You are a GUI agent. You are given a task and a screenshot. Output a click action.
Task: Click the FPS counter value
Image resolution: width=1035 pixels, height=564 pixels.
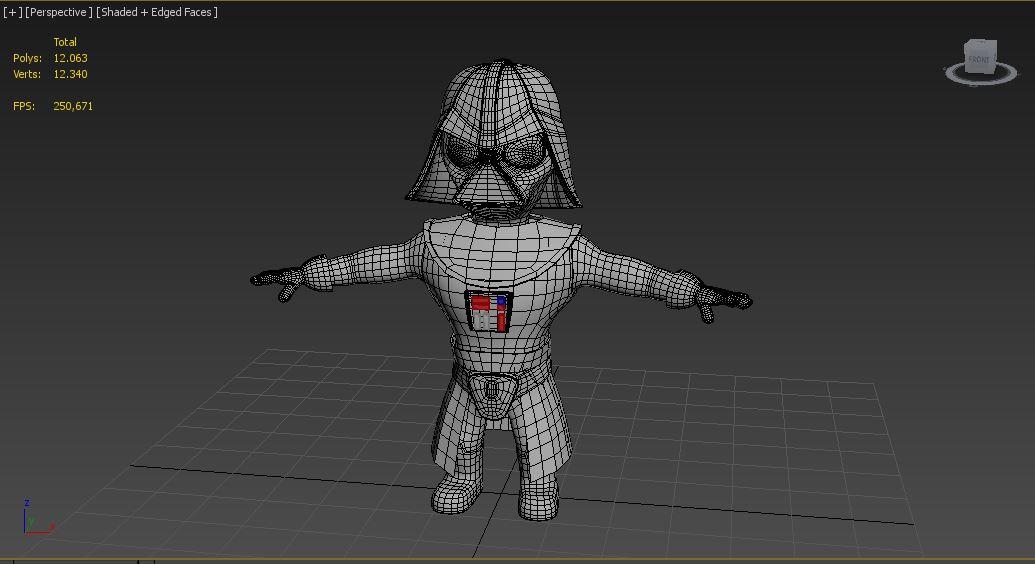(x=73, y=106)
